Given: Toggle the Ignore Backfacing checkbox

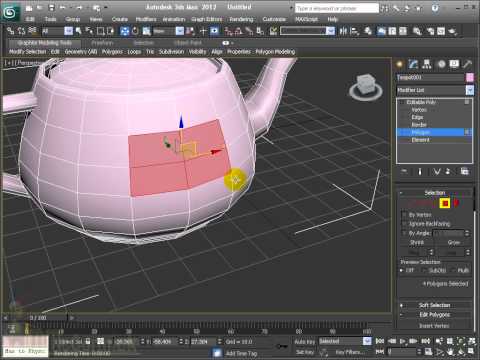Looking at the screenshot, I should tap(404, 224).
